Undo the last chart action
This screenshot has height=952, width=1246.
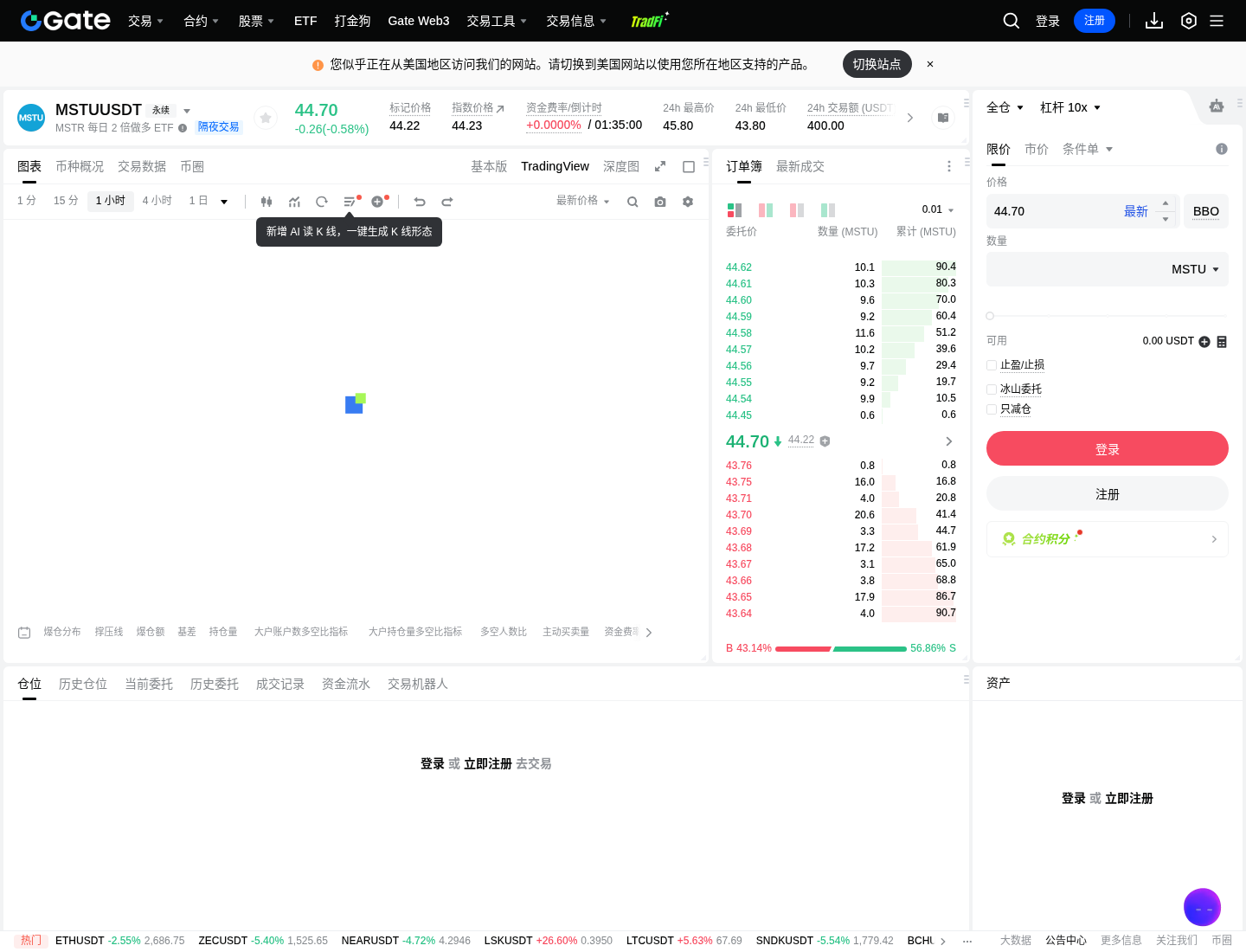tap(420, 202)
